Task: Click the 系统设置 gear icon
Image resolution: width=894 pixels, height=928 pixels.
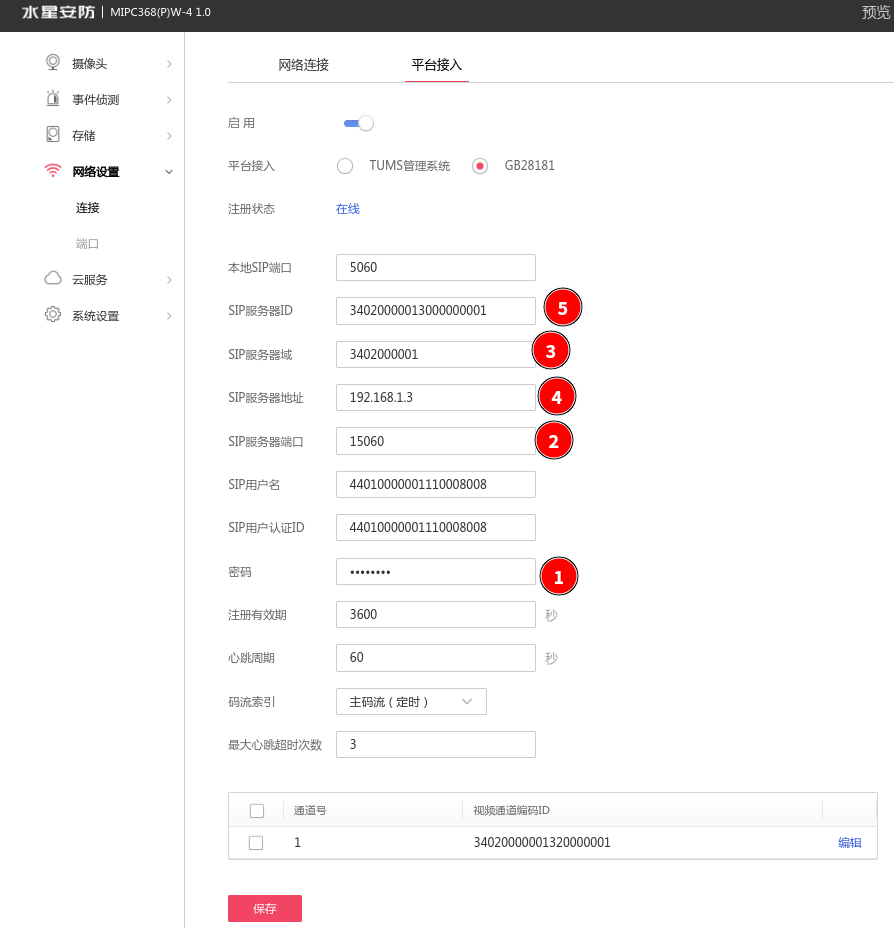Action: [x=52, y=314]
